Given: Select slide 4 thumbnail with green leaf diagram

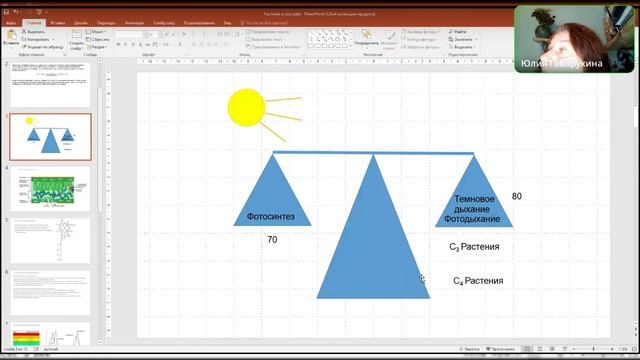Looking at the screenshot, I should [x=50, y=189].
